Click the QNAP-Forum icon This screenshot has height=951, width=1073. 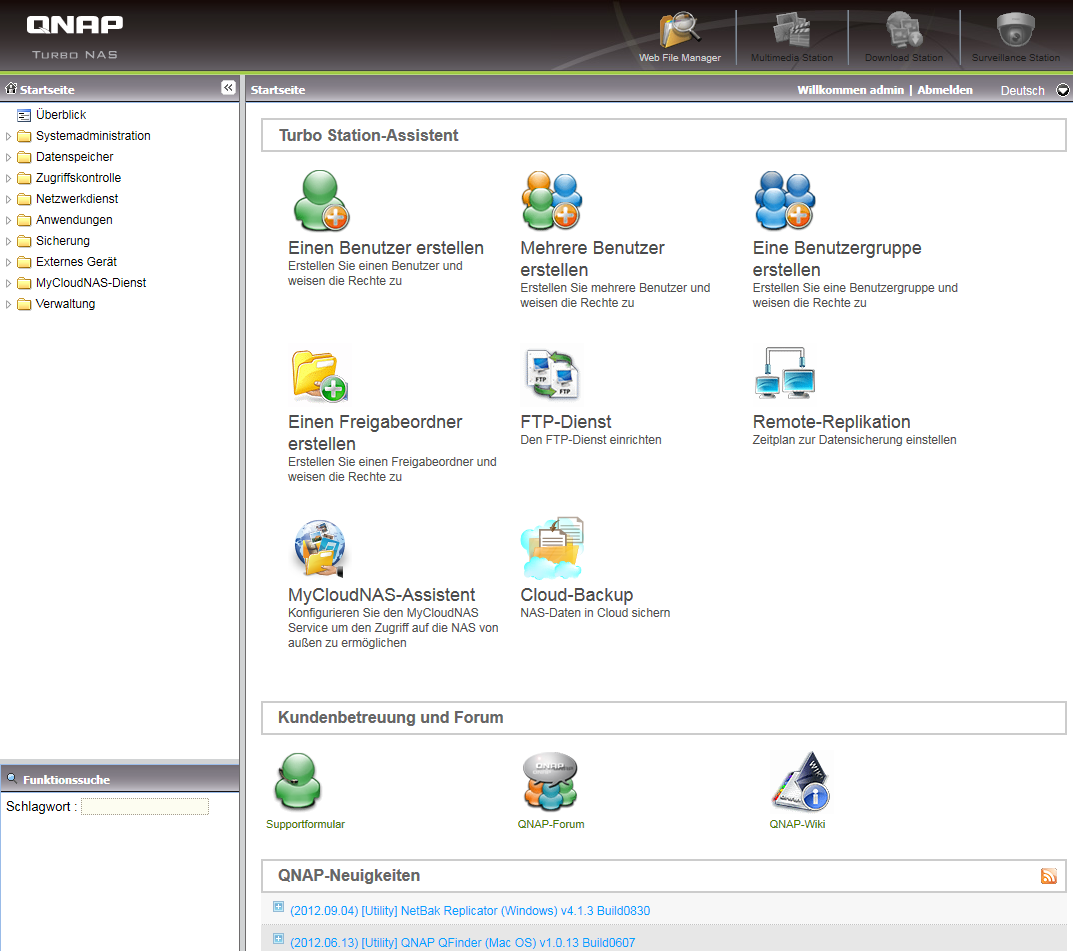coord(550,781)
